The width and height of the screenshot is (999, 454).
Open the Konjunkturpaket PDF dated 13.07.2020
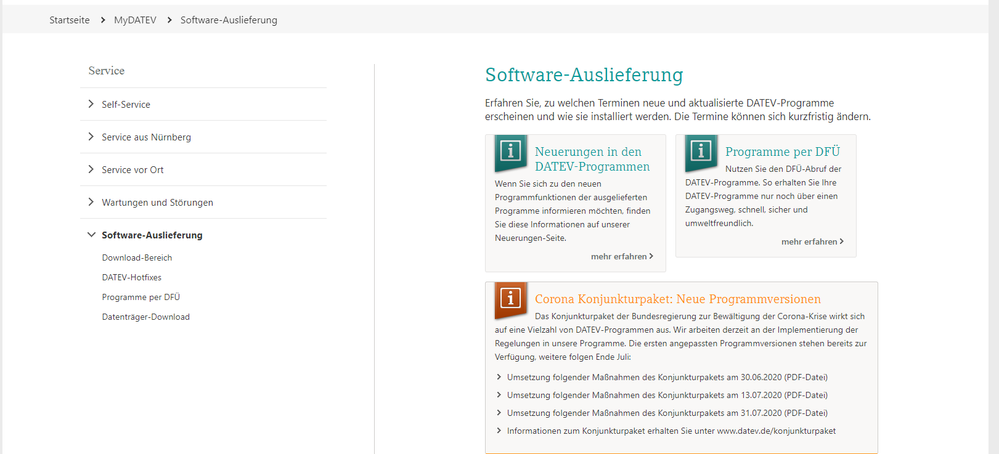coord(667,395)
